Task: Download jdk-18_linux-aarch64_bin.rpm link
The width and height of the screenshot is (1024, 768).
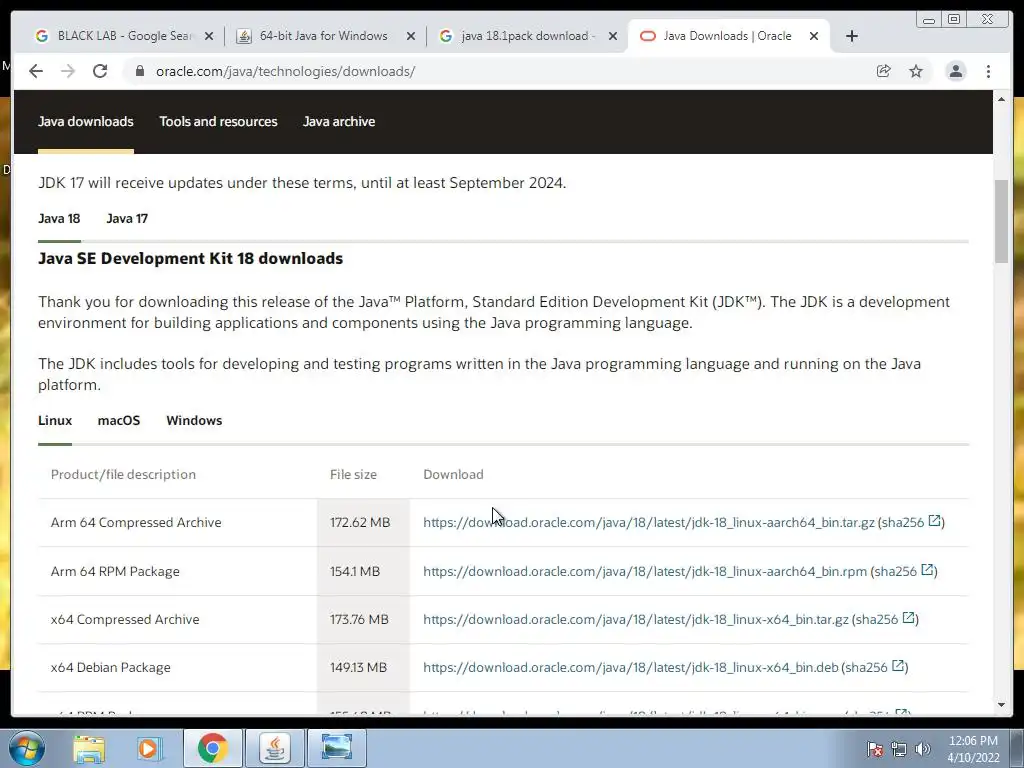Action: [x=645, y=571]
